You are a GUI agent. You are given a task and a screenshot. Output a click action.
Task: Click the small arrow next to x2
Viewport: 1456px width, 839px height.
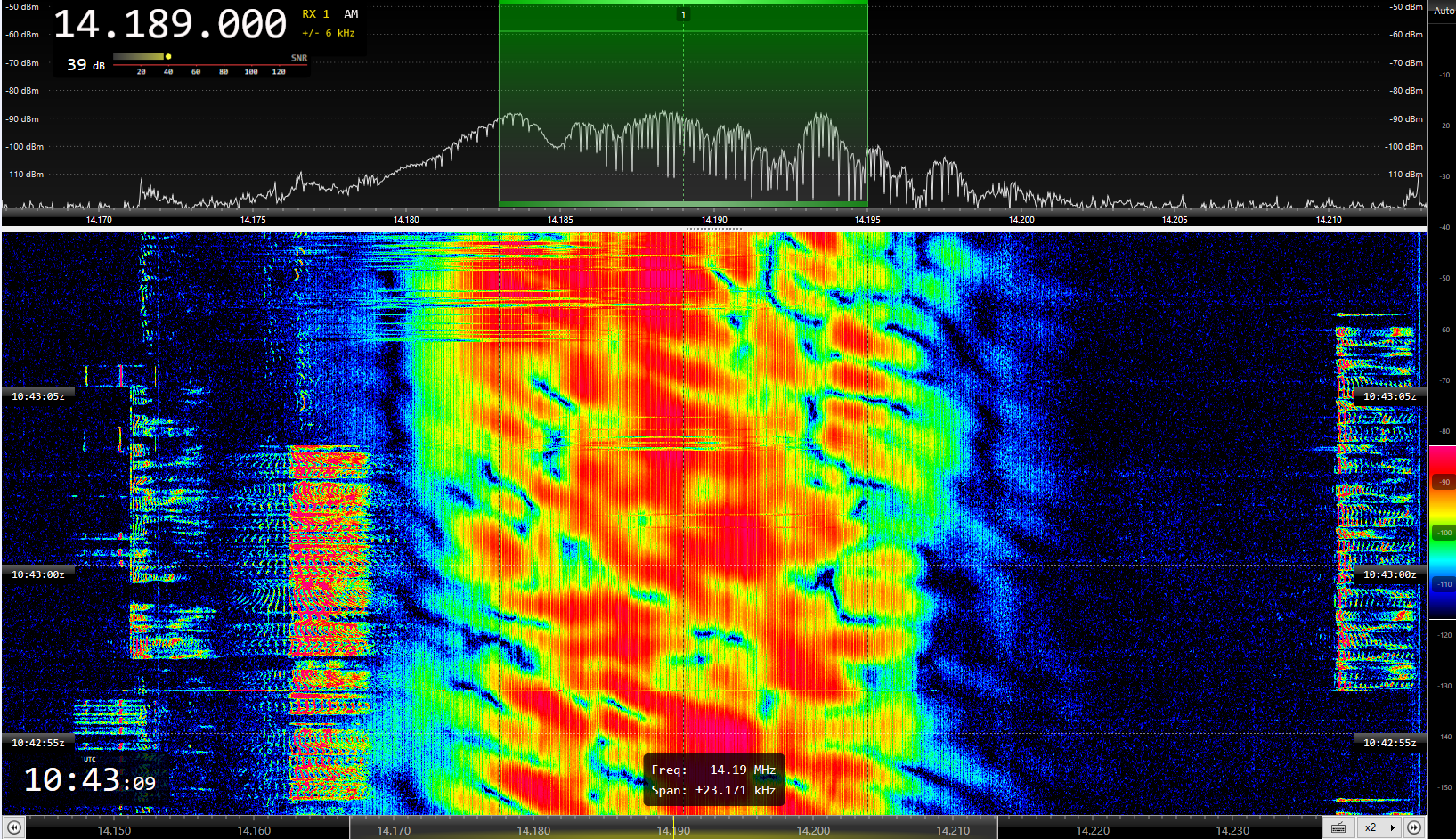[x=1392, y=827]
